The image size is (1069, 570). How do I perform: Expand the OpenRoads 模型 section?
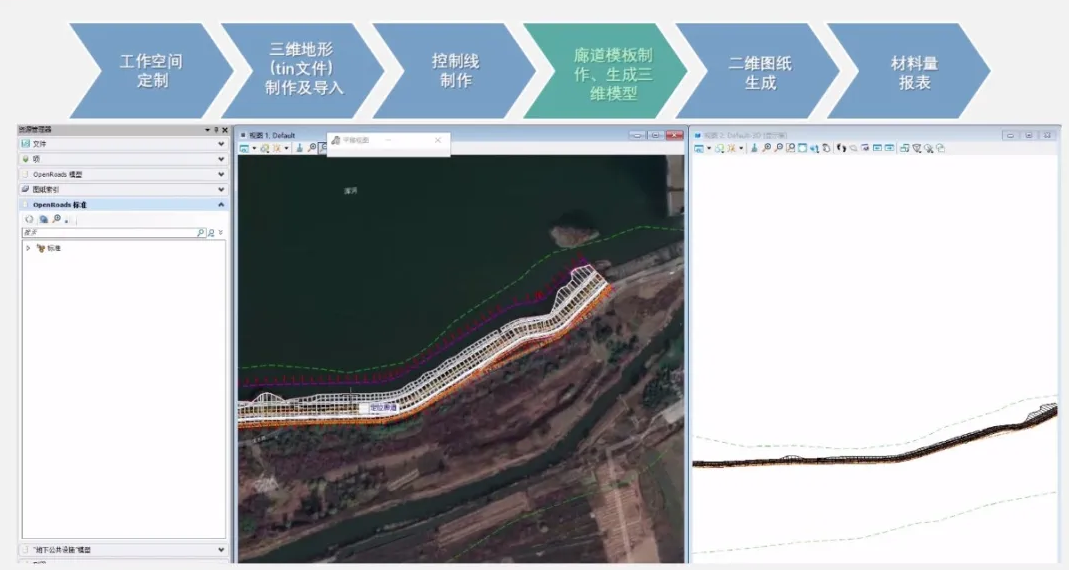(221, 175)
